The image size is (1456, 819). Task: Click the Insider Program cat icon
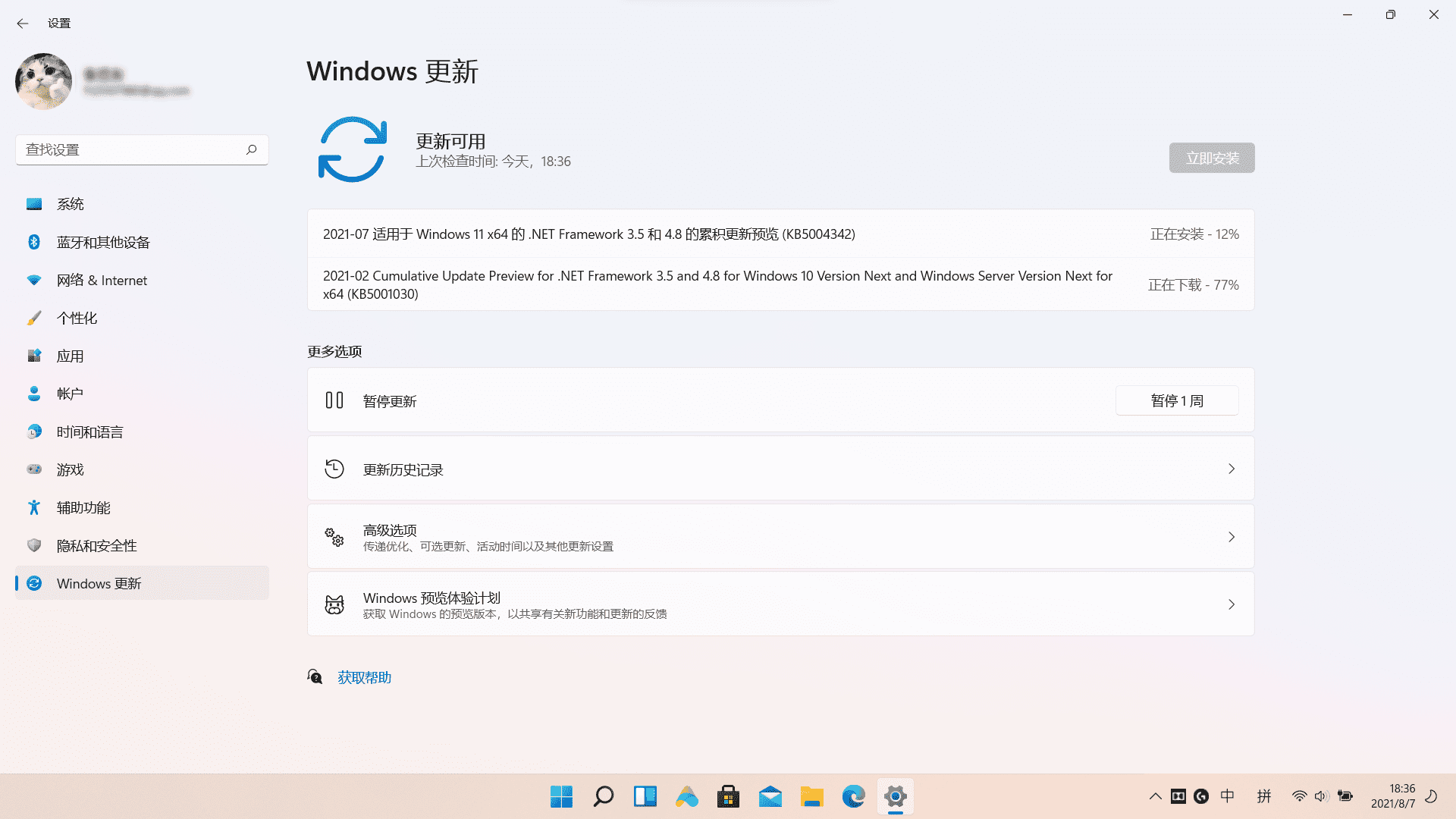click(334, 604)
